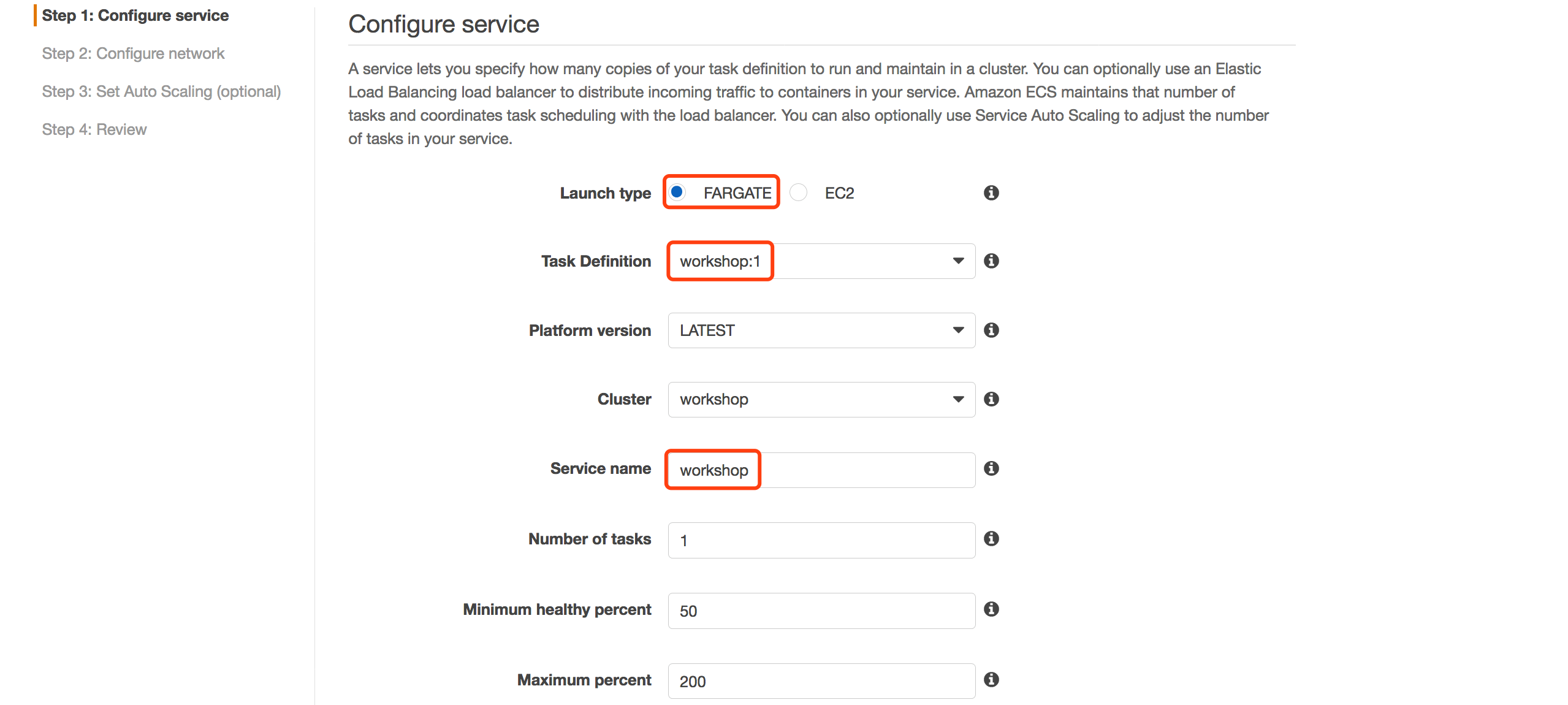The height and width of the screenshot is (705, 1568).
Task: Open Step 4: Review in sidebar
Action: click(x=94, y=129)
